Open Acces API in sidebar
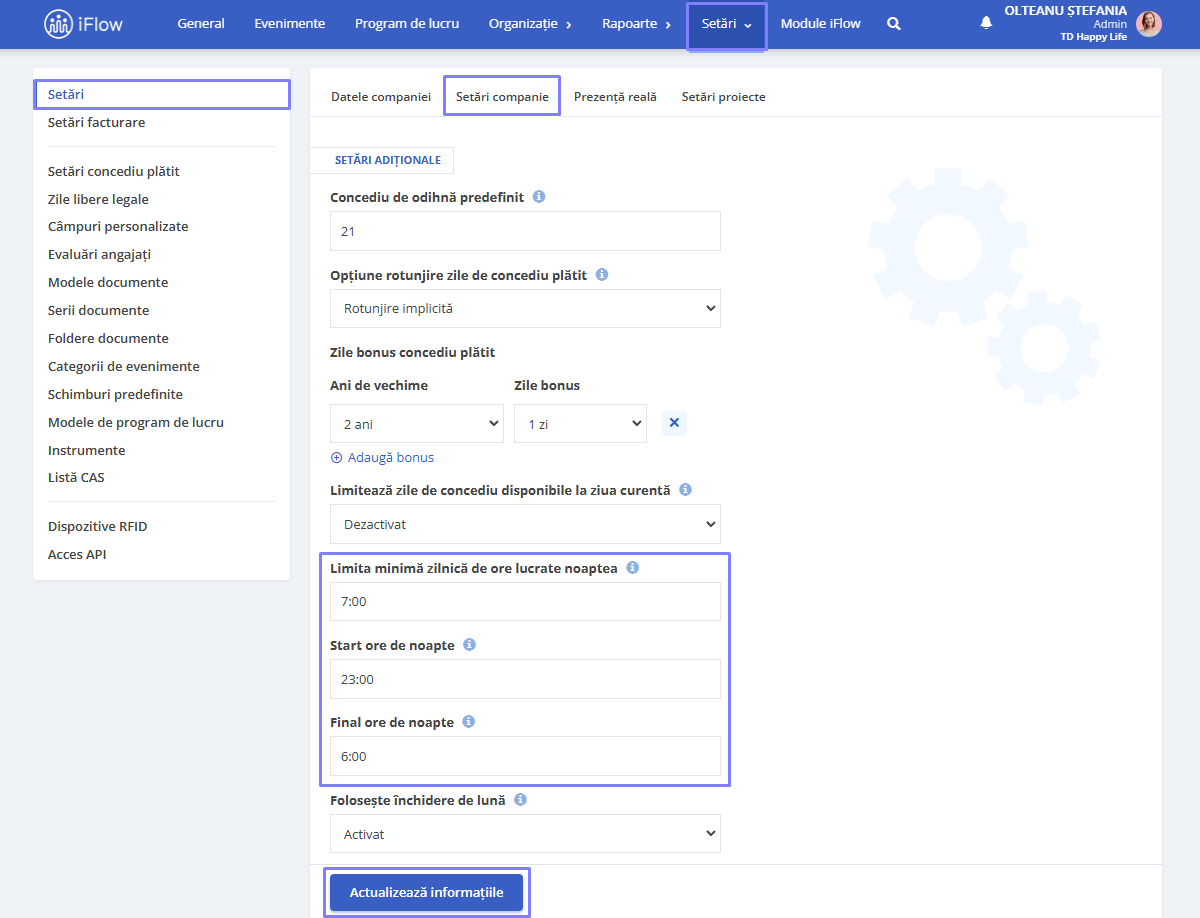The height and width of the screenshot is (918, 1200). click(77, 554)
